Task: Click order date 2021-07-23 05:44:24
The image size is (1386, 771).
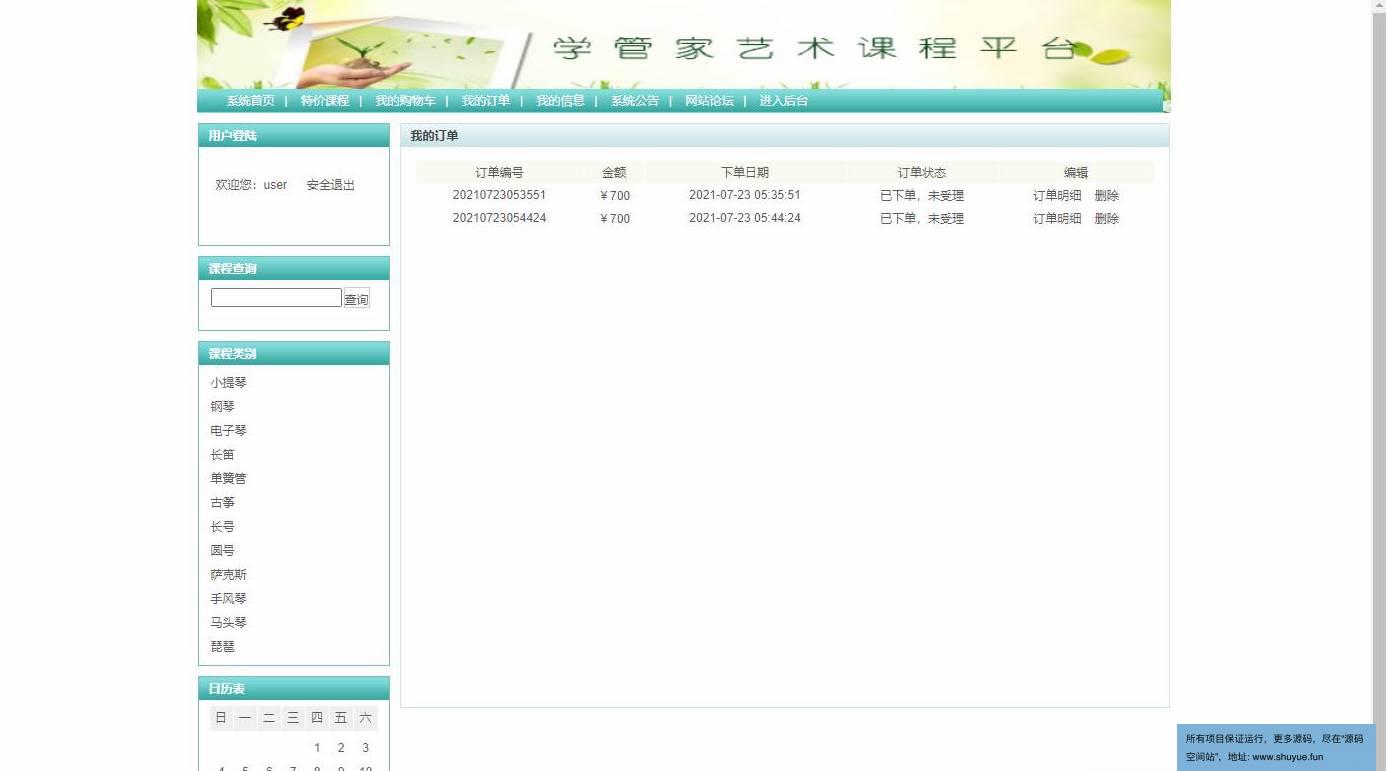Action: click(745, 218)
